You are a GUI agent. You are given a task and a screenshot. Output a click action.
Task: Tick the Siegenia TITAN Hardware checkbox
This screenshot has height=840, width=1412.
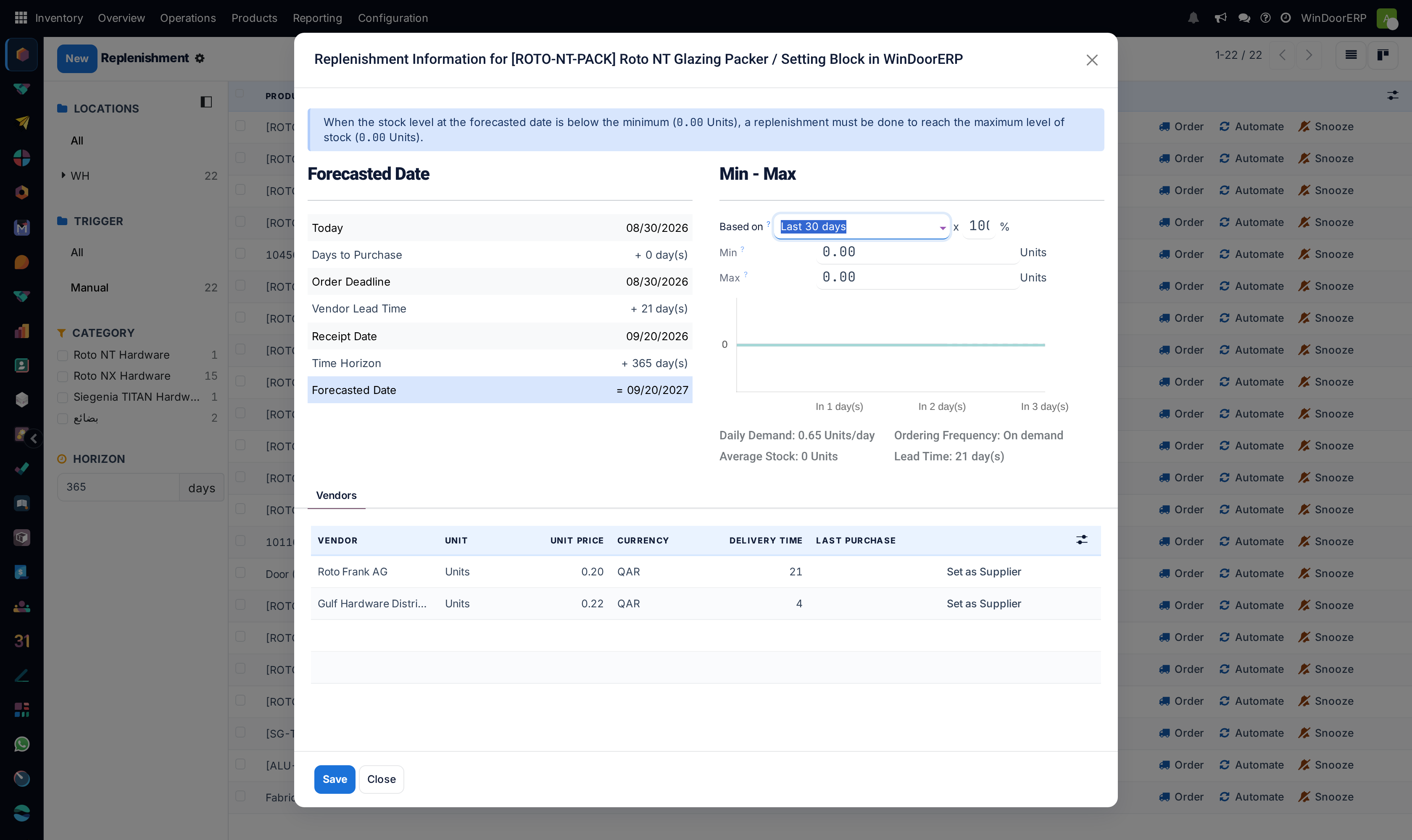(63, 397)
